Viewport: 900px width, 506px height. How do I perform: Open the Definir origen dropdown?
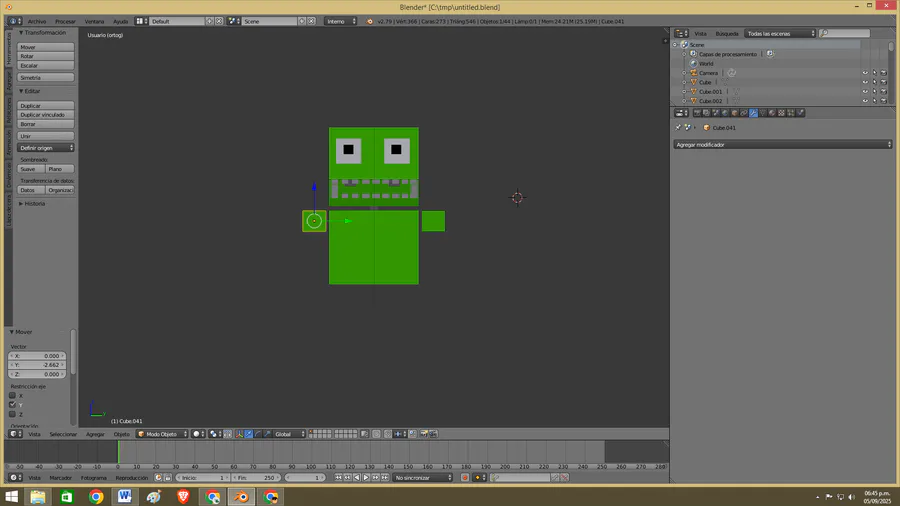pyautogui.click(x=46, y=147)
